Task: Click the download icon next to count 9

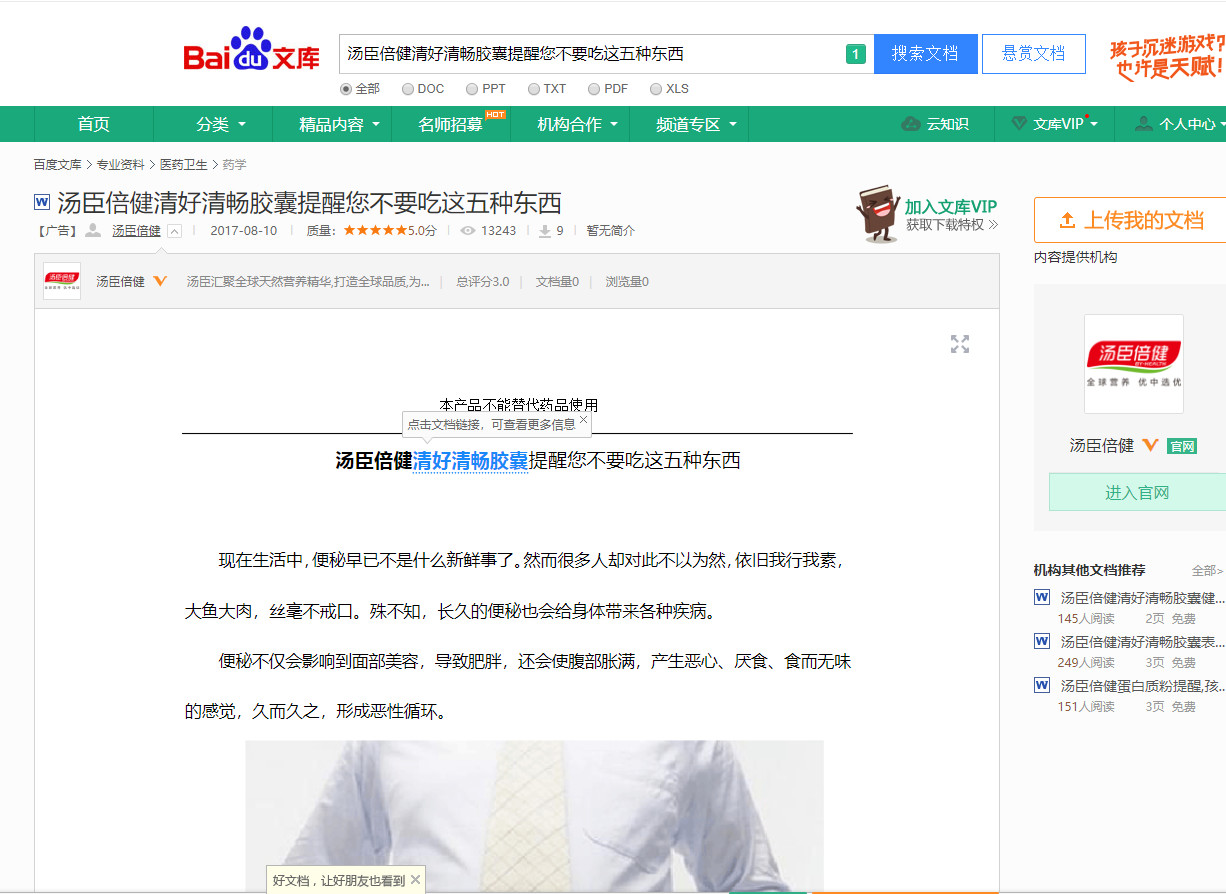Action: (x=544, y=229)
